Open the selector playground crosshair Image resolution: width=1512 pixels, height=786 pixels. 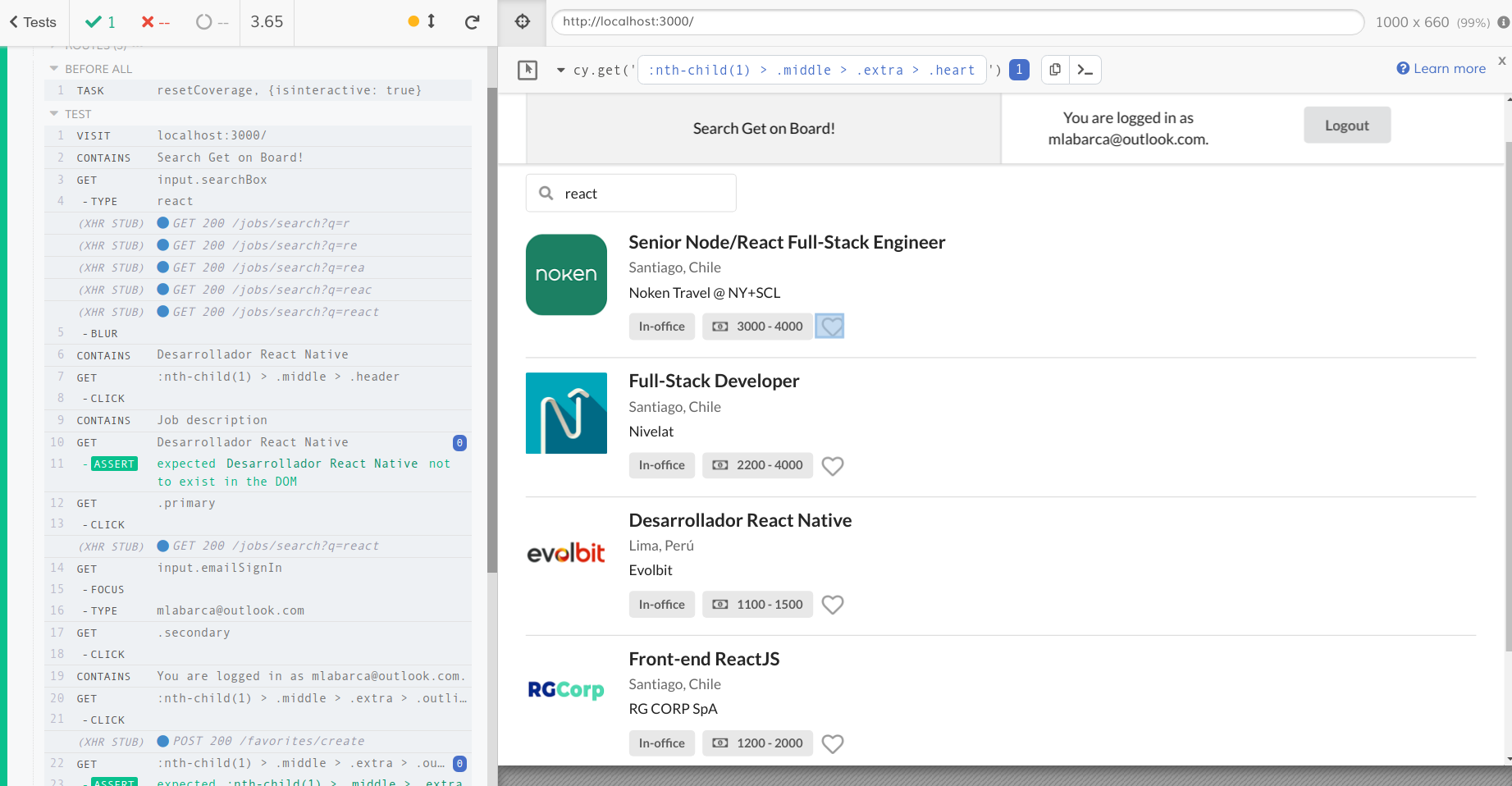[x=523, y=21]
